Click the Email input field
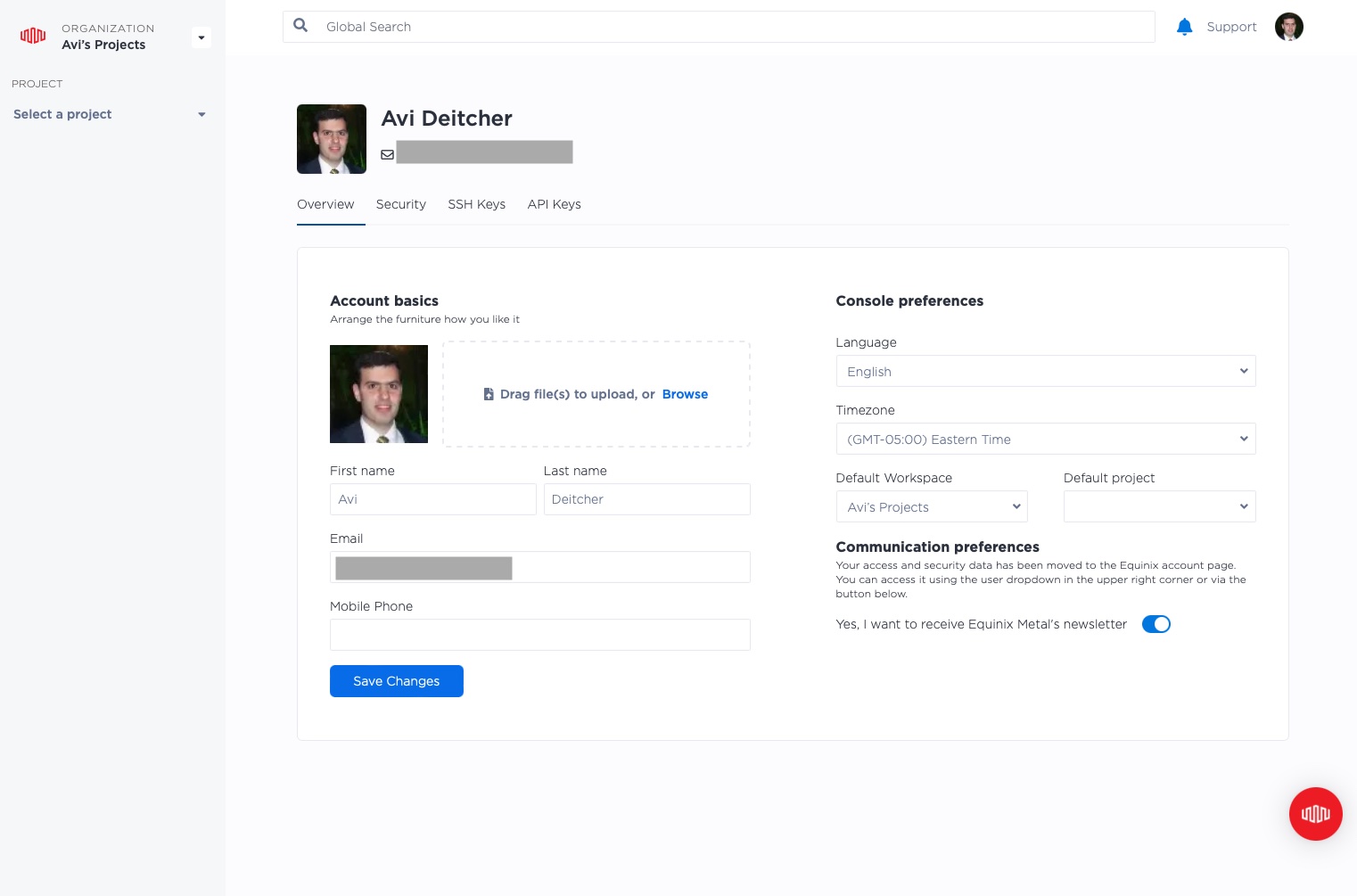Screen dimensions: 1357x896 click(539, 567)
